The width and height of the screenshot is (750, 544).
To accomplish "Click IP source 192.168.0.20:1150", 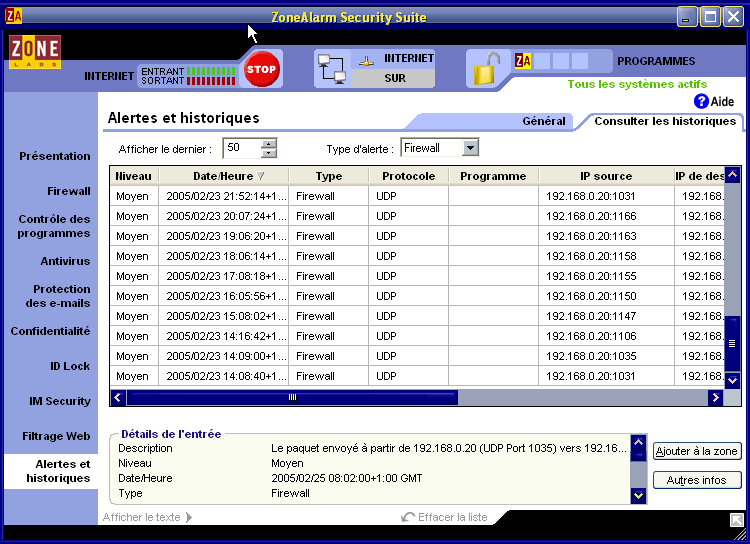I will tap(591, 296).
